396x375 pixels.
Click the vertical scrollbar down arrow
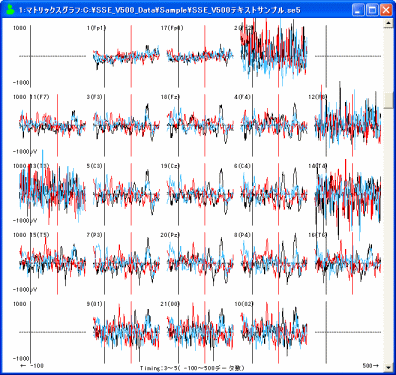coord(388,367)
